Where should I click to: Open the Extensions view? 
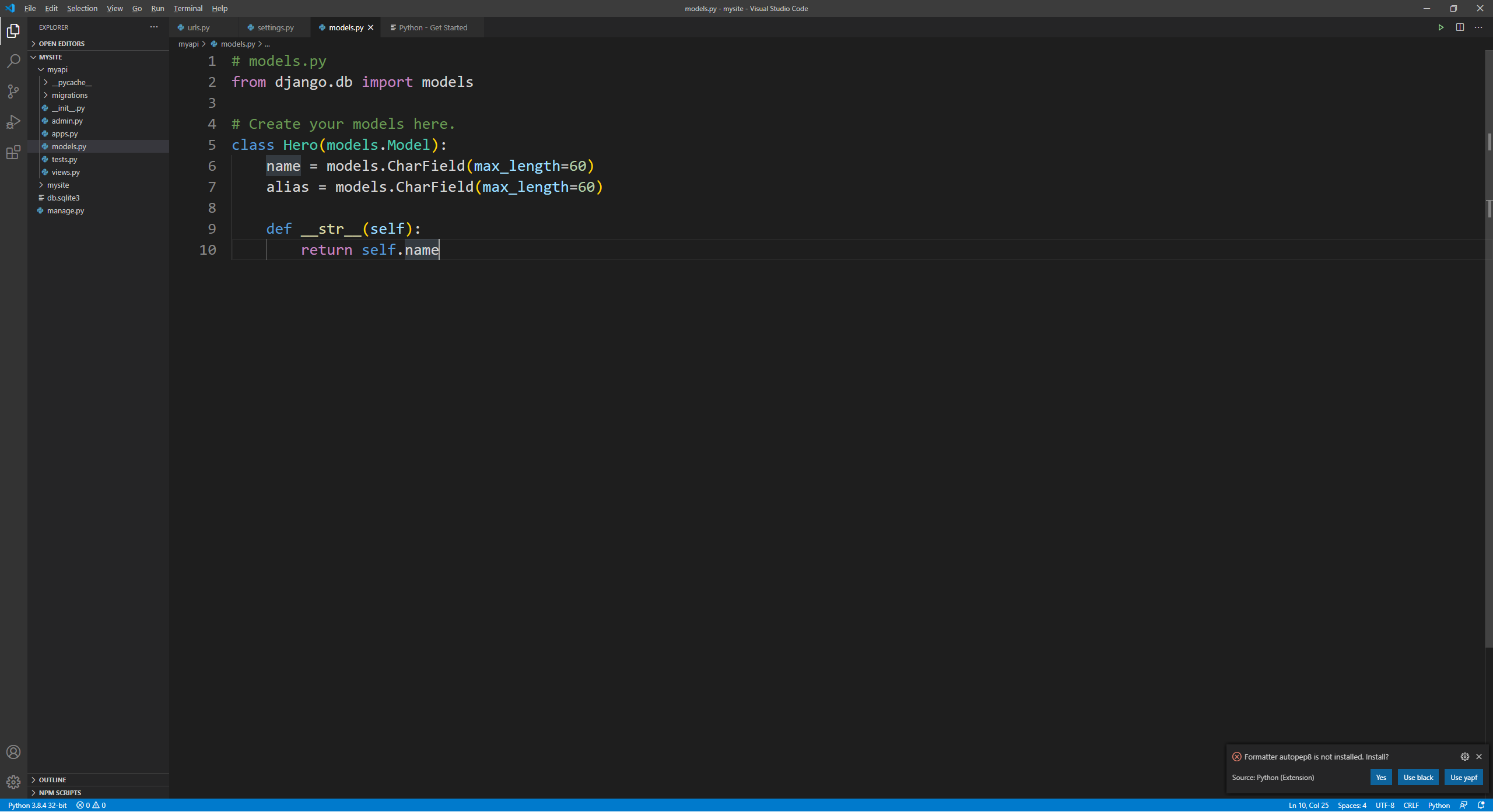pyautogui.click(x=13, y=152)
